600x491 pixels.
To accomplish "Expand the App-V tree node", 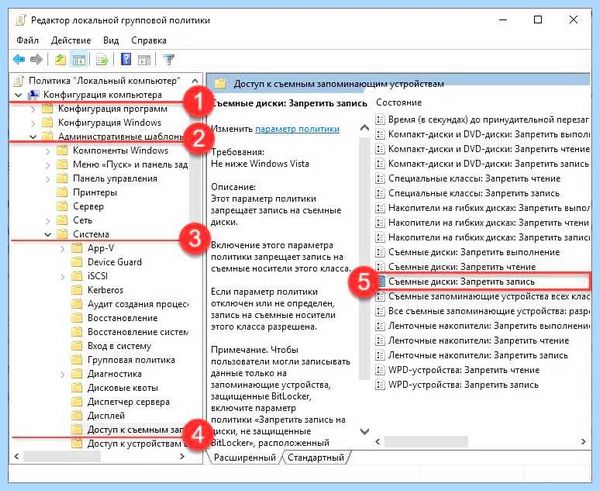I will (x=62, y=248).
